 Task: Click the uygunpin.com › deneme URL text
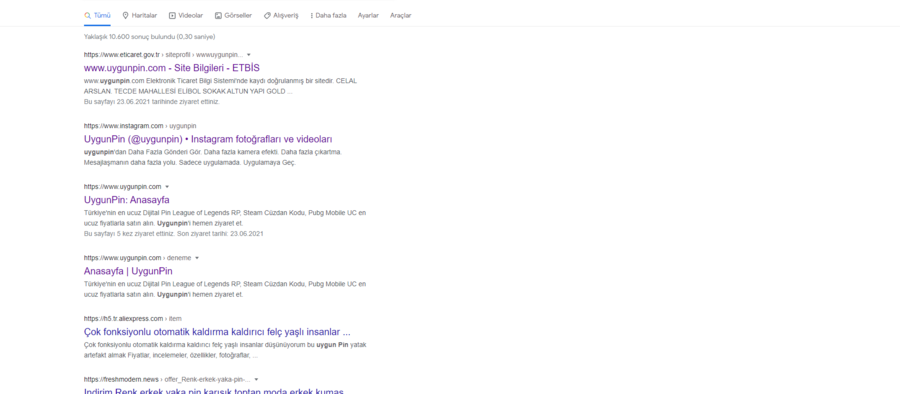[137, 258]
